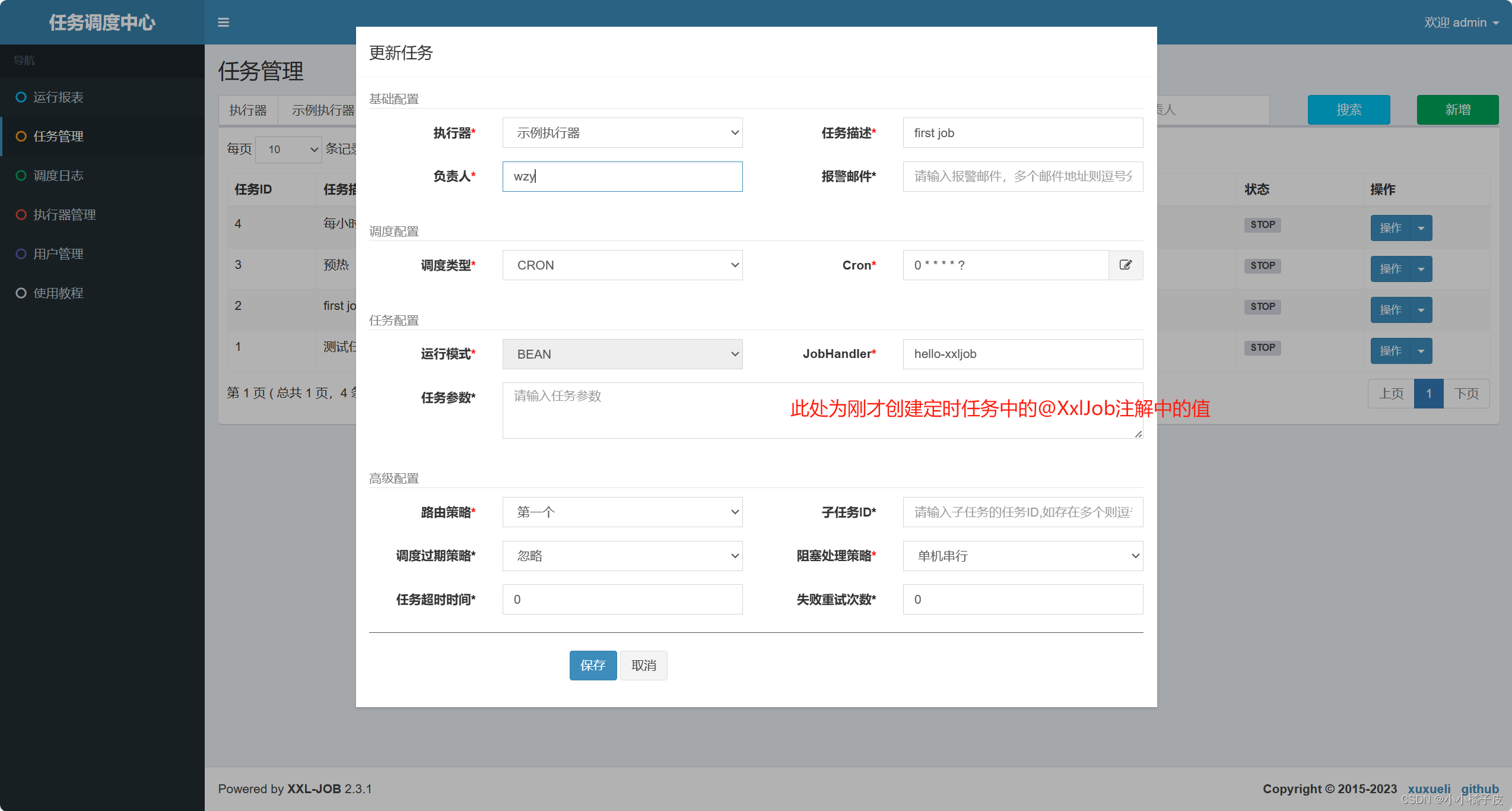Click the STOP status badge on task row 4
This screenshot has width=1512, height=811.
1262,225
